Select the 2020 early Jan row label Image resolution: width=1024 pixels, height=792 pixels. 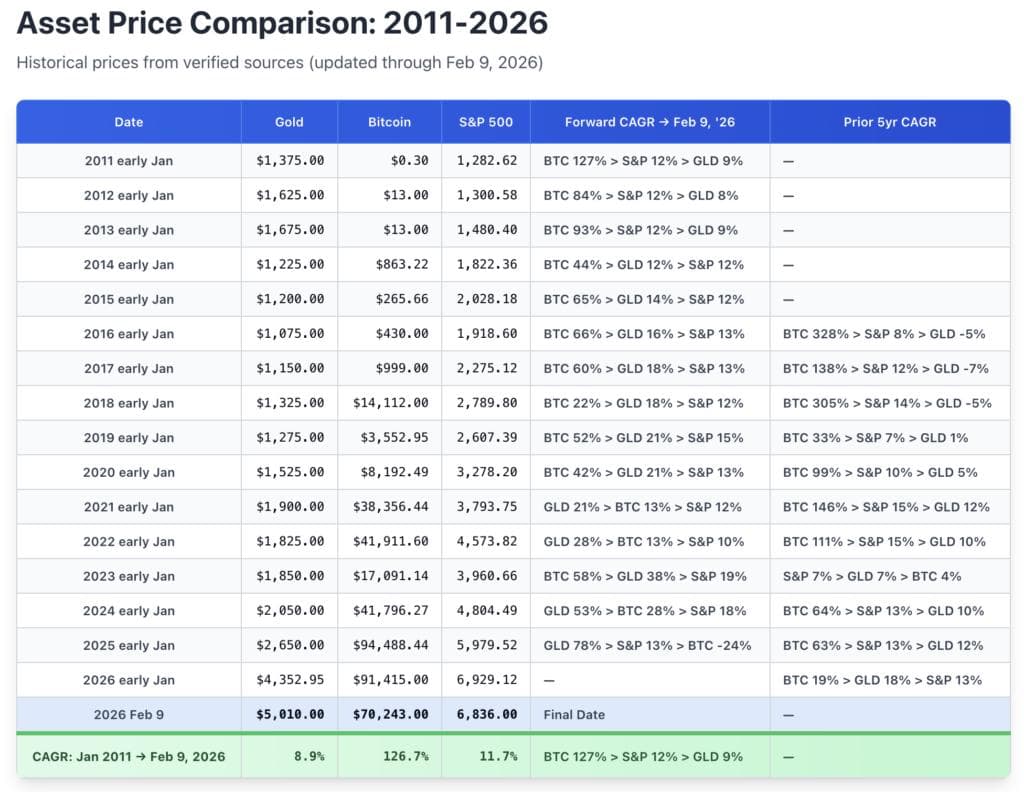[129, 472]
